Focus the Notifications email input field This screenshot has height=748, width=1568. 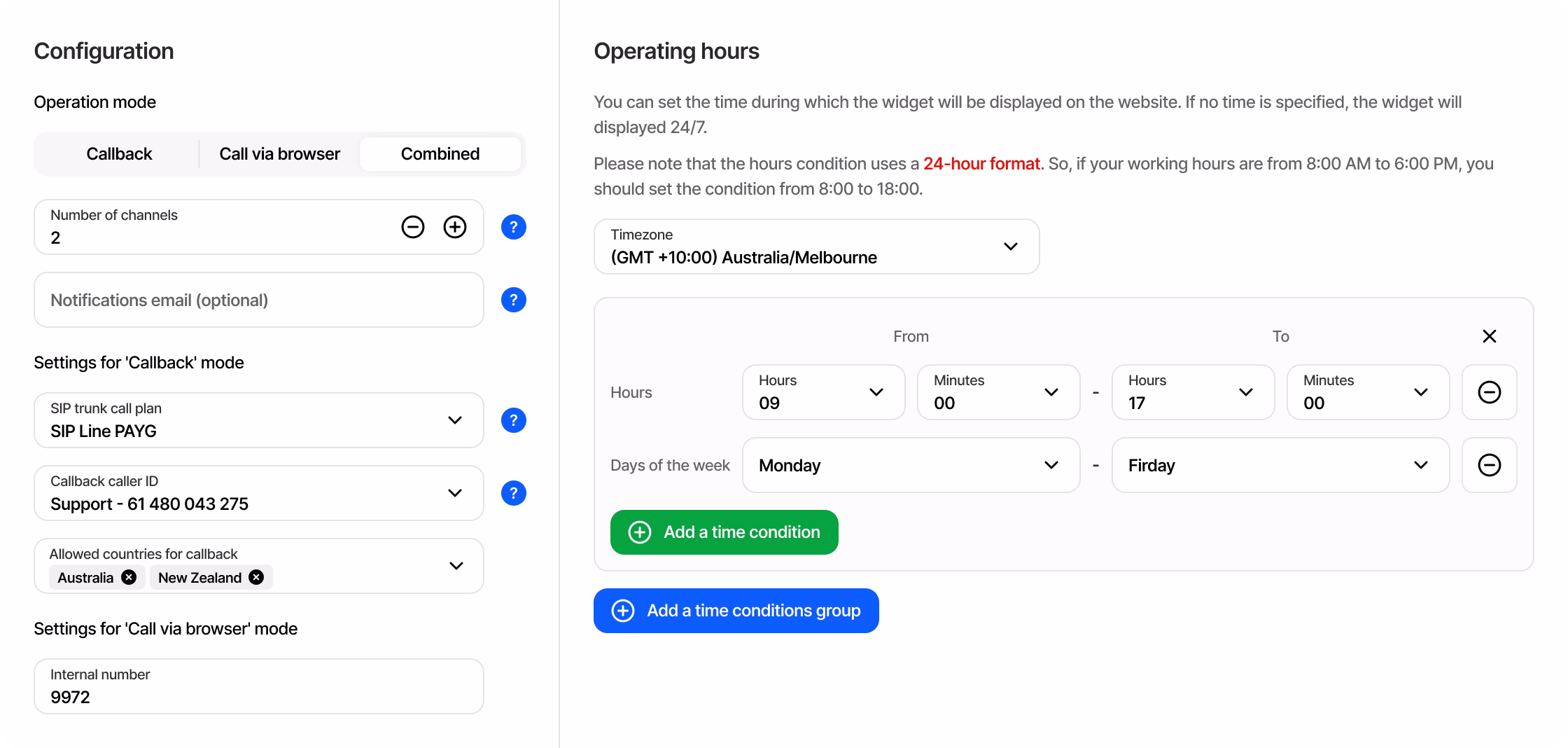259,300
